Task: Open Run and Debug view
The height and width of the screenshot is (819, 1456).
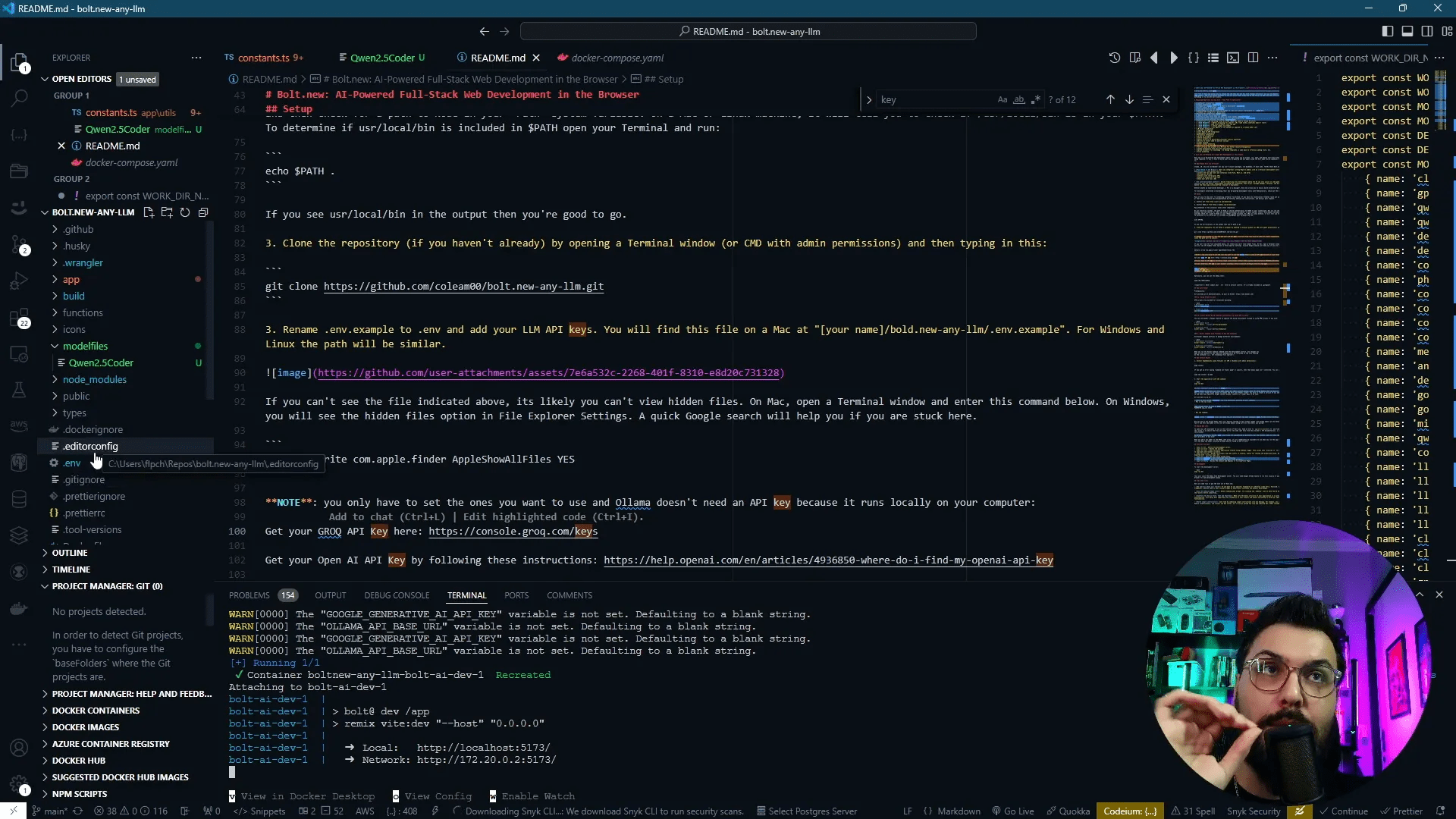Action: coord(19,281)
